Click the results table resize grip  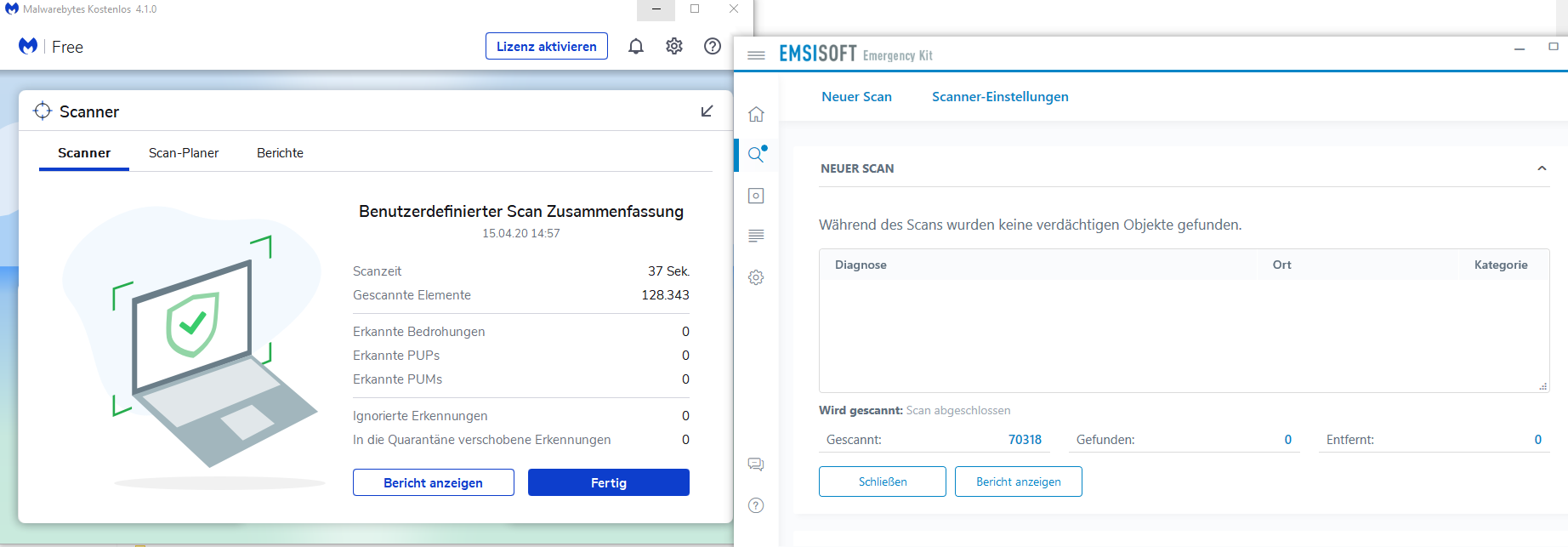point(1542,386)
